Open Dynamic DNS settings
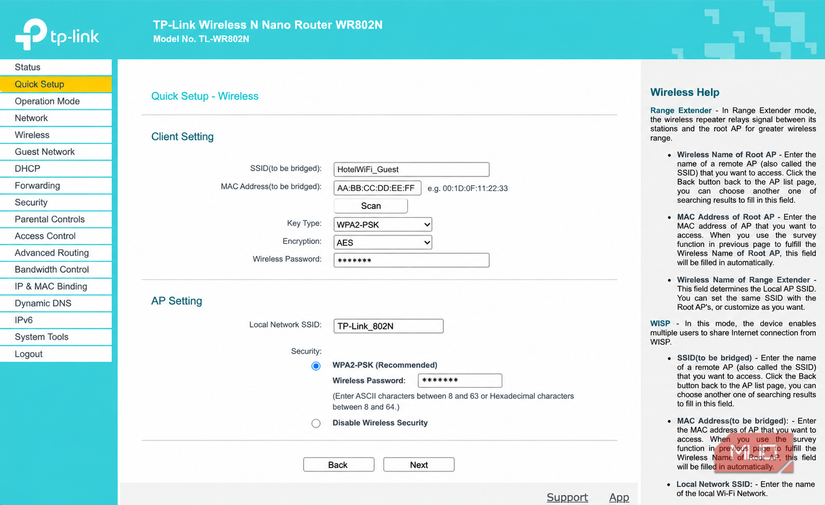Image resolution: width=825 pixels, height=505 pixels. 56,303
